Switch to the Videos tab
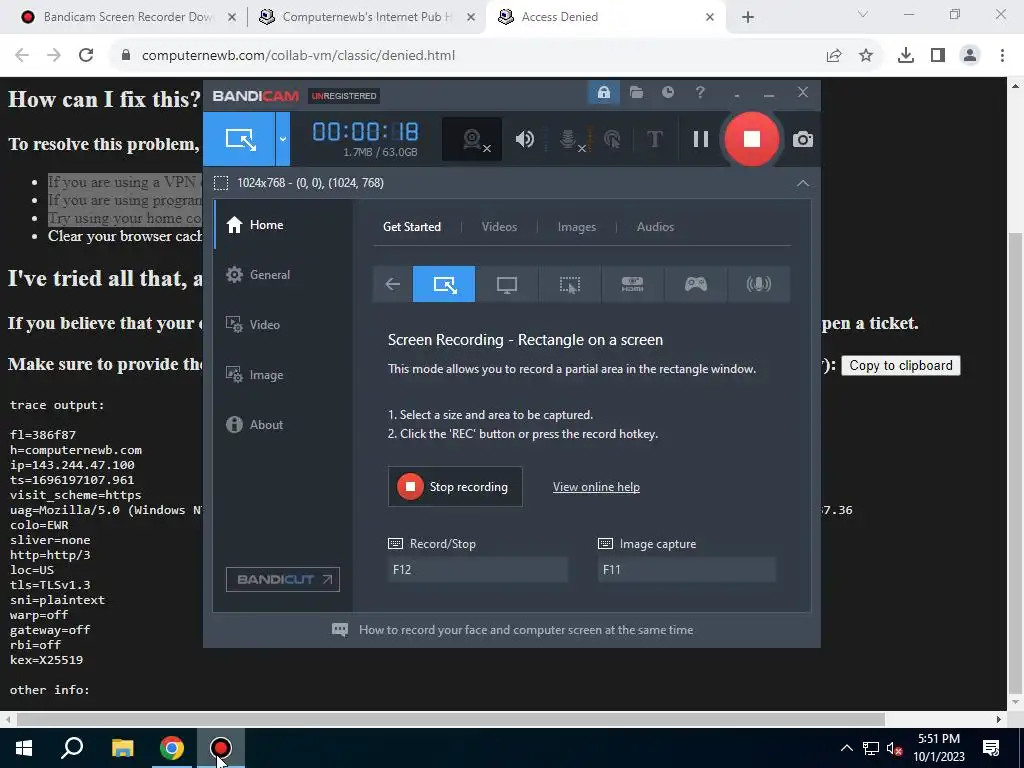 tap(499, 227)
